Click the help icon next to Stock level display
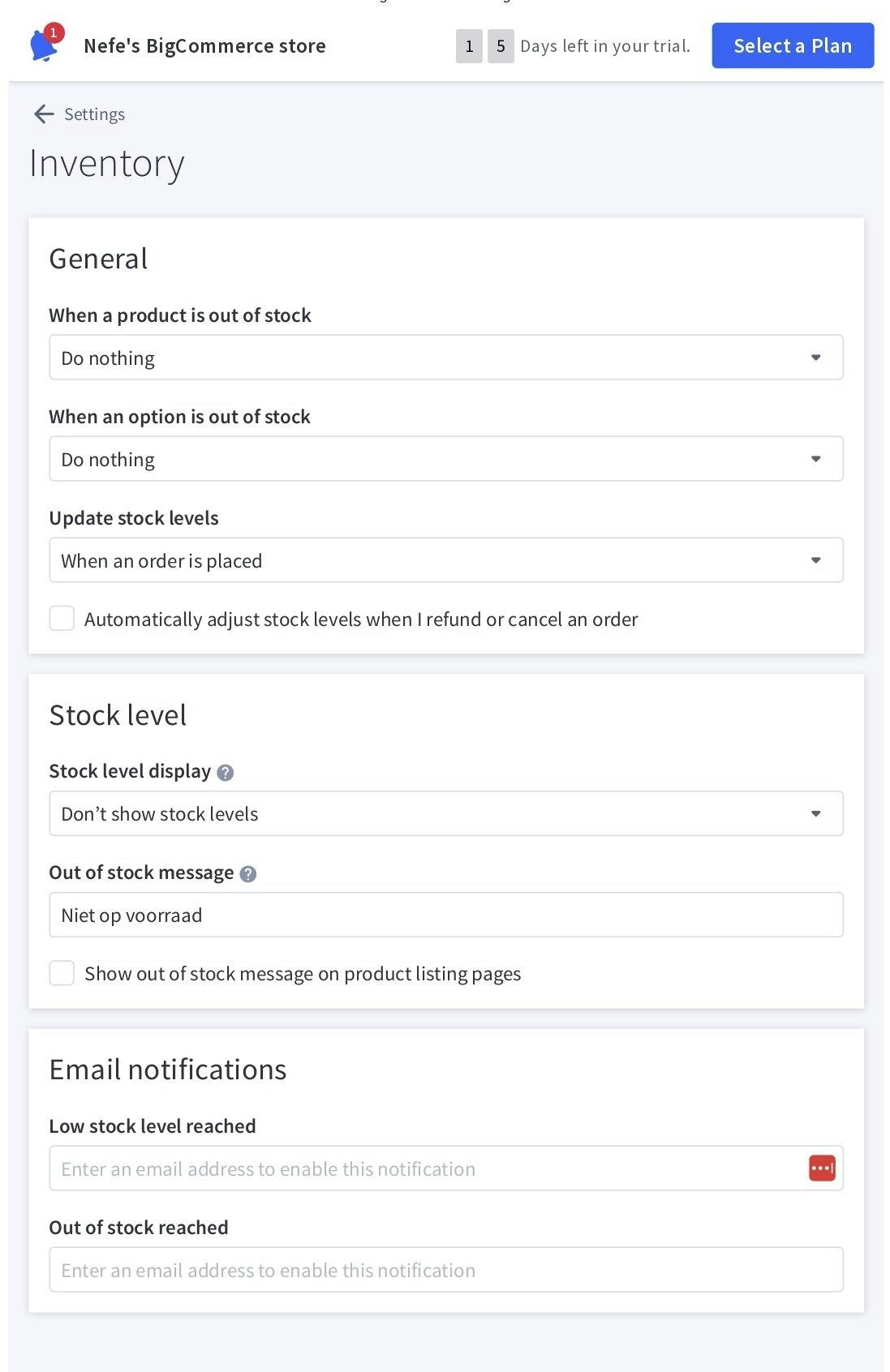 pos(227,772)
